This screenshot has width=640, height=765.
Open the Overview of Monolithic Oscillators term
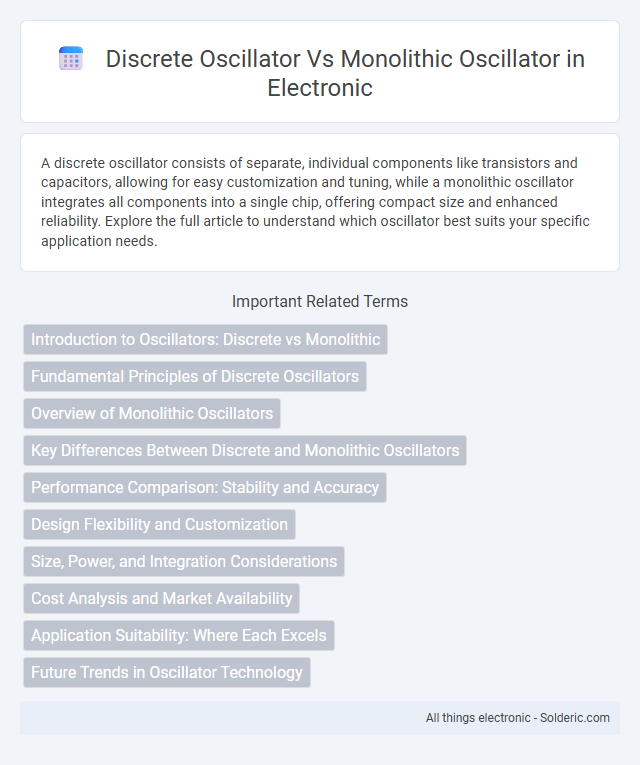(x=152, y=413)
